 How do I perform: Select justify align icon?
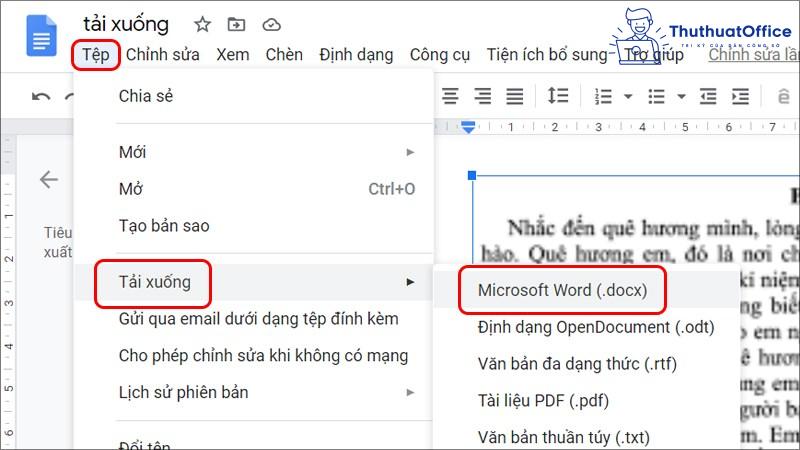tap(515, 96)
